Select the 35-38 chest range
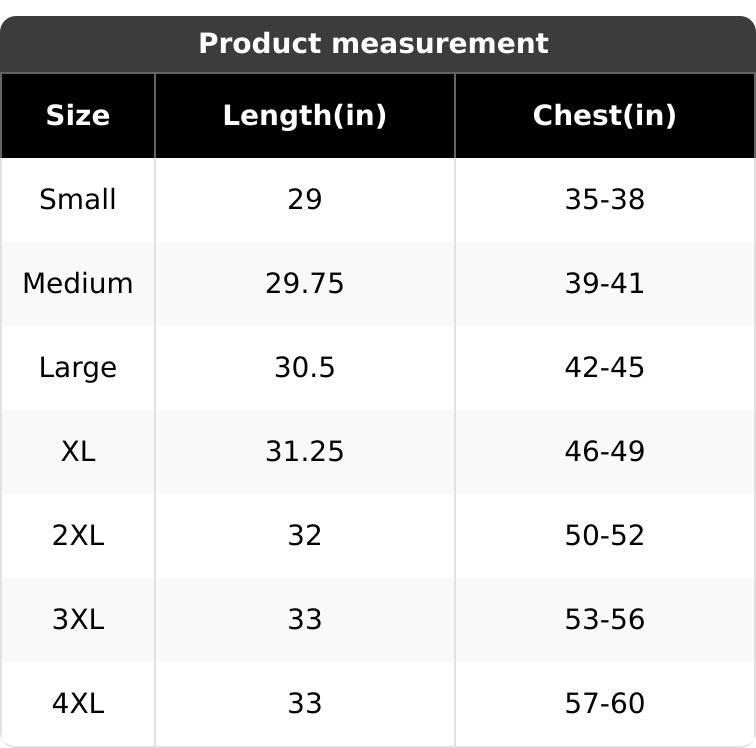This screenshot has height=748, width=756. 604,200
